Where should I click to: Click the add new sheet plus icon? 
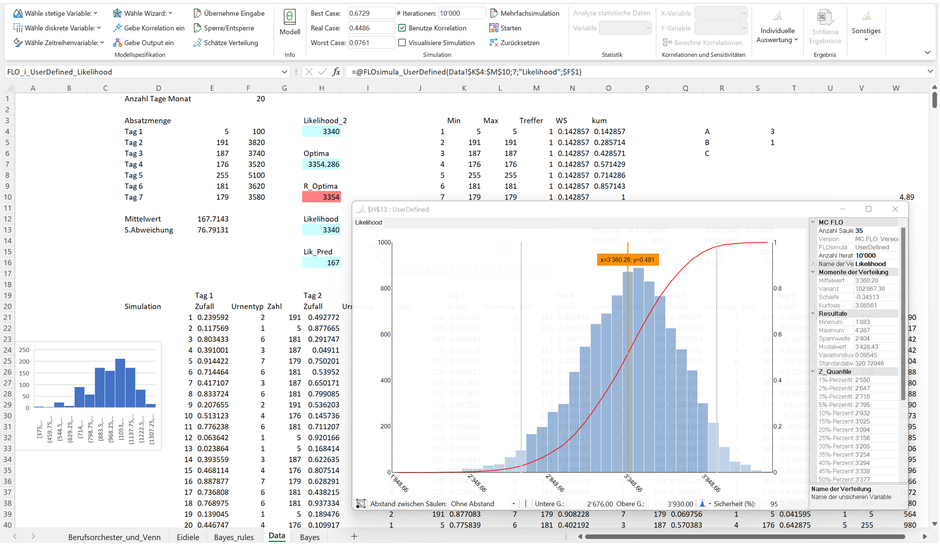pyautogui.click(x=354, y=536)
